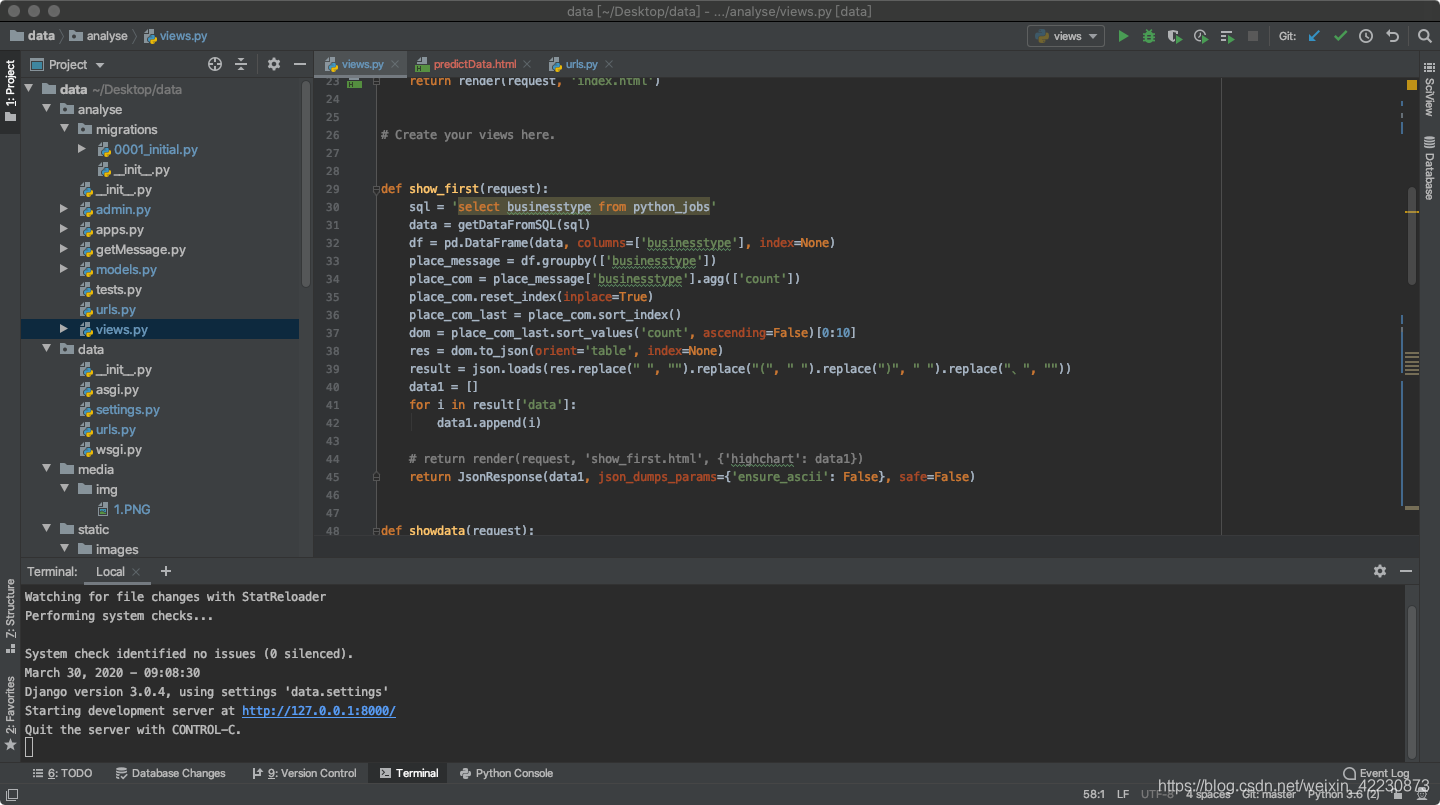Open the views run configuration dropdown

pyautogui.click(x=1066, y=36)
